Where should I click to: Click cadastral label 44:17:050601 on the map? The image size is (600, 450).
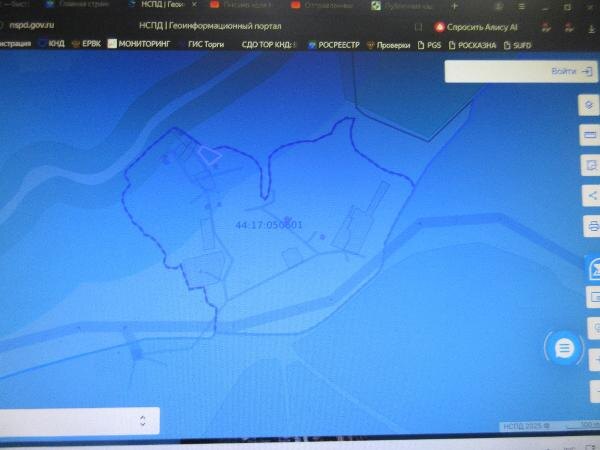pos(269,225)
